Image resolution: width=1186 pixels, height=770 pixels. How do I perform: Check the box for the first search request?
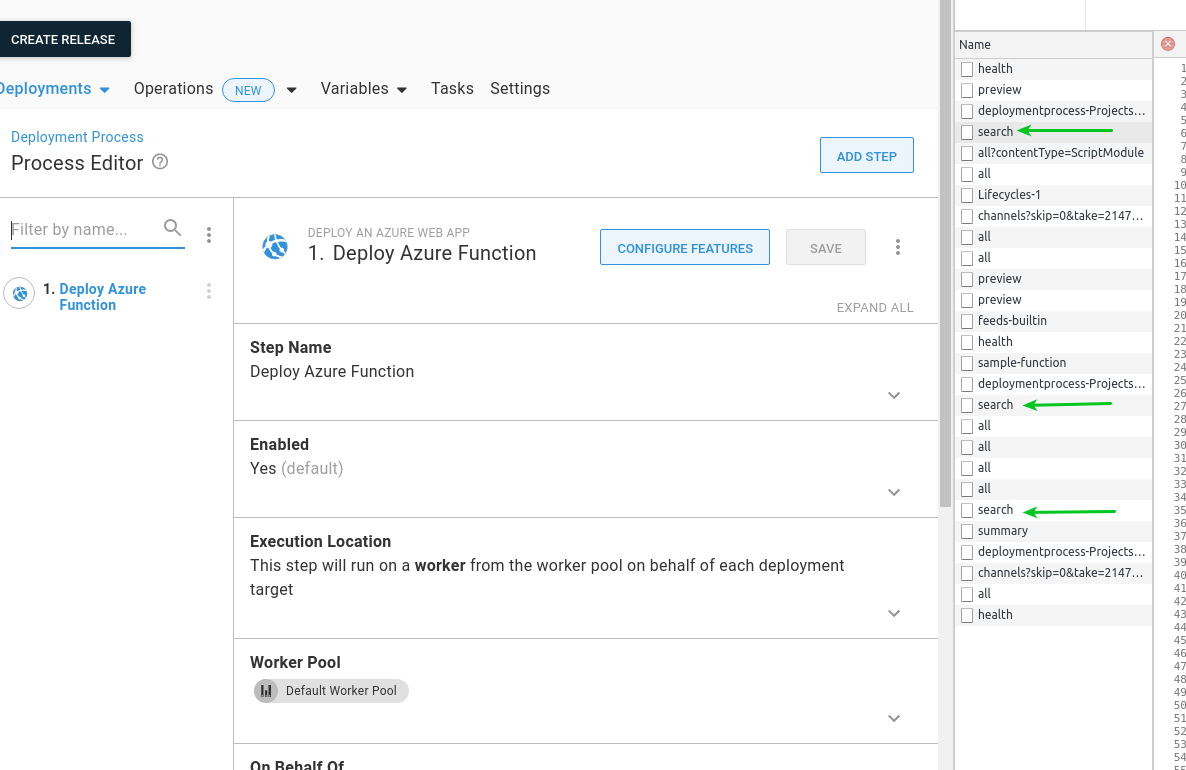coord(967,132)
